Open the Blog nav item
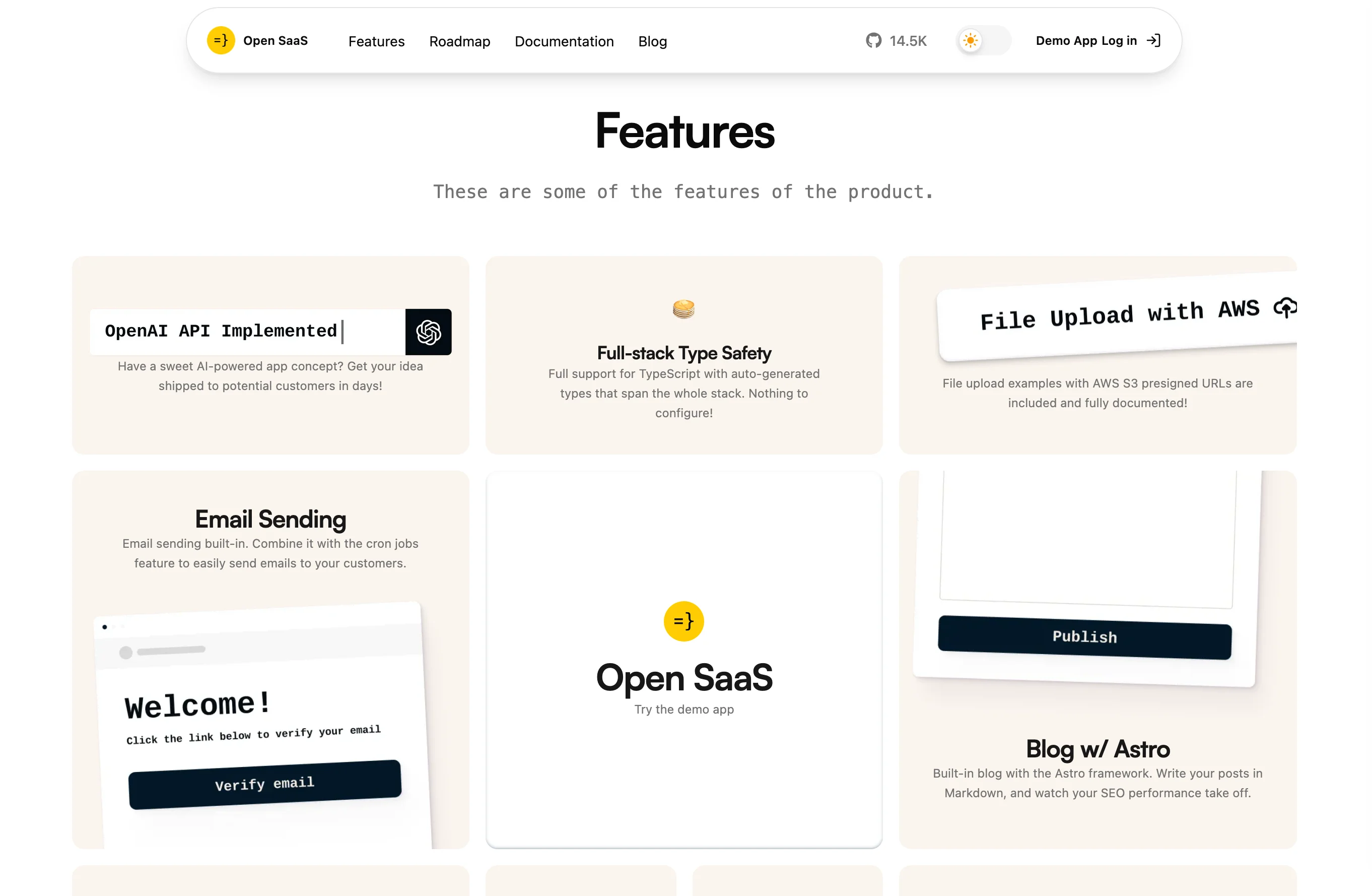Viewport: 1372px width, 896px height. coord(653,41)
